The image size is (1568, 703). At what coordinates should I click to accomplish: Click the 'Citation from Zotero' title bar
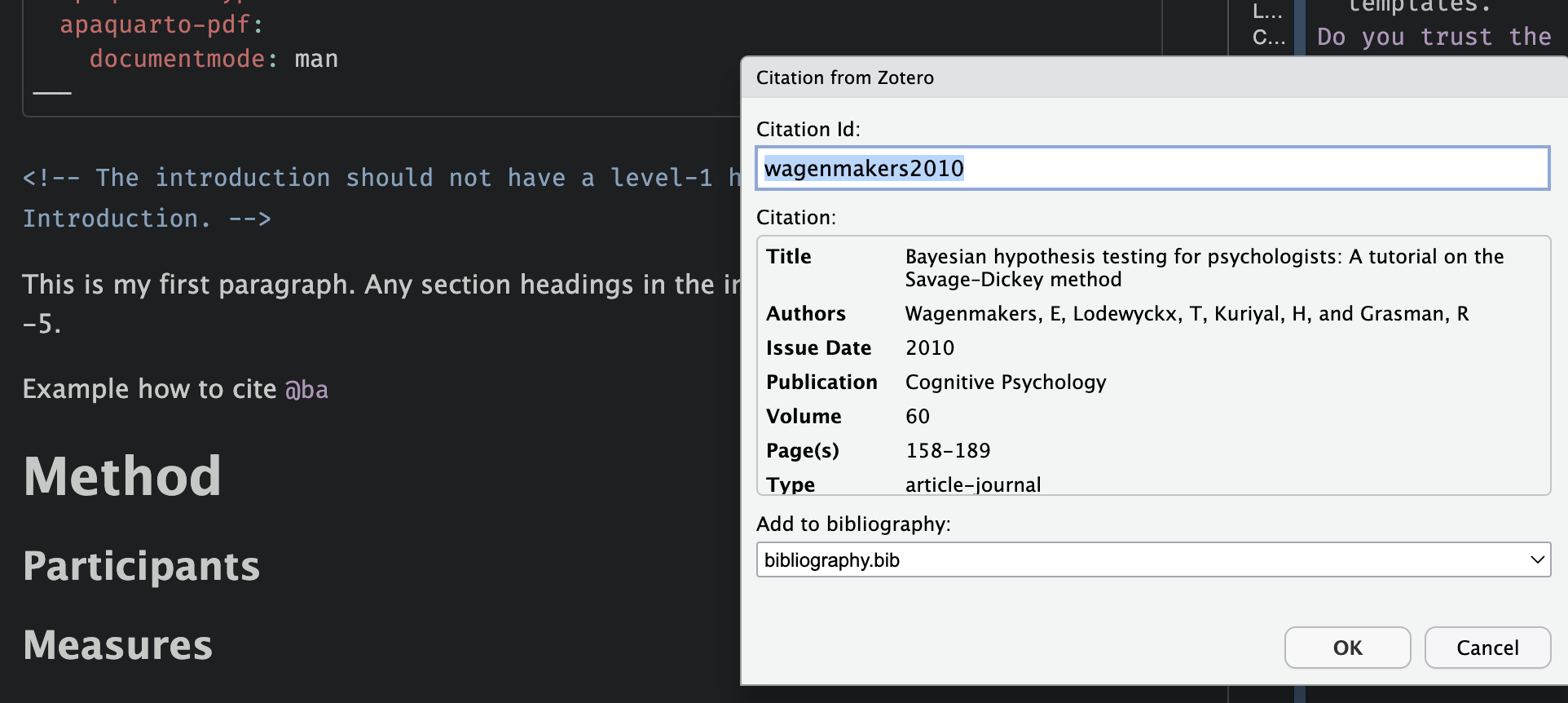(x=844, y=77)
